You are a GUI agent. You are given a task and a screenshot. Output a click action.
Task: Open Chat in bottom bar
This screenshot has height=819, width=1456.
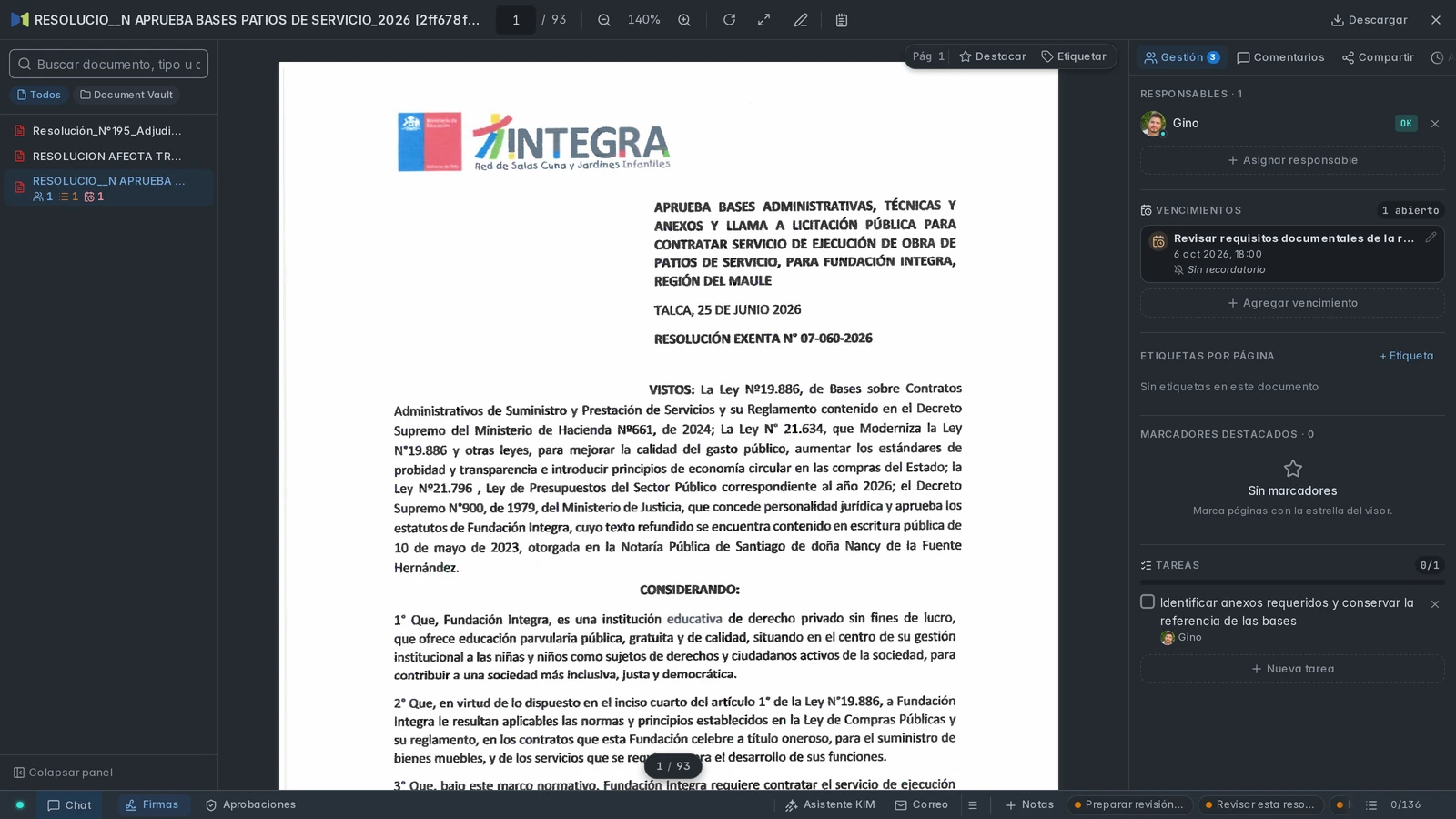coord(69,805)
